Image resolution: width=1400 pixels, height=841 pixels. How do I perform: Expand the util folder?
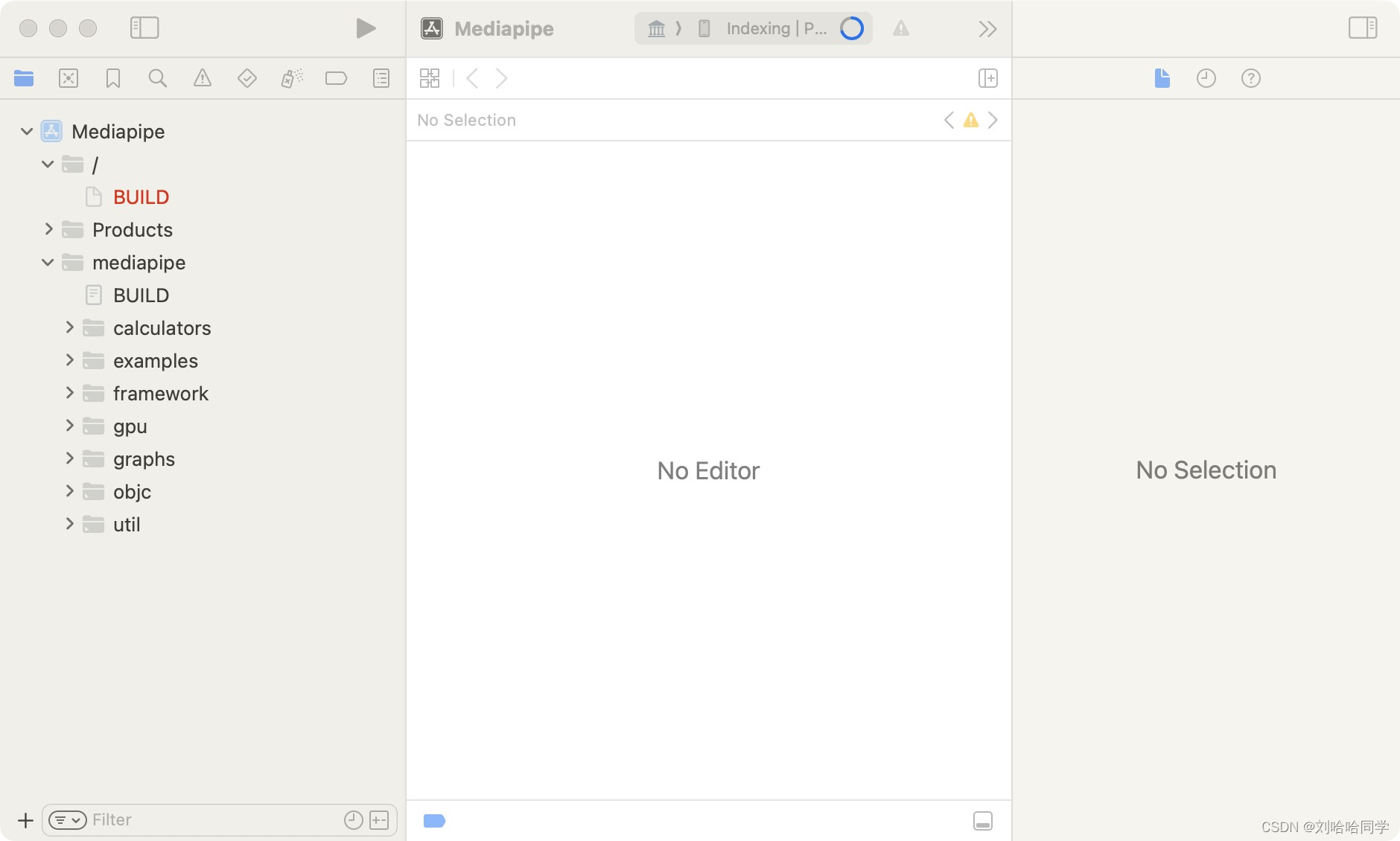point(69,524)
